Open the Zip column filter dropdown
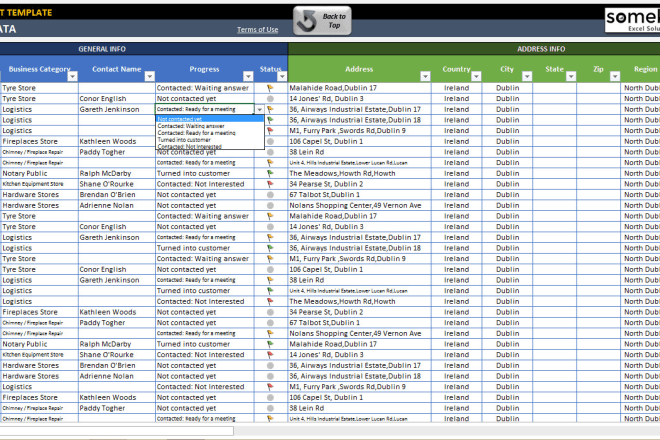The width and height of the screenshot is (660, 440). tap(615, 76)
